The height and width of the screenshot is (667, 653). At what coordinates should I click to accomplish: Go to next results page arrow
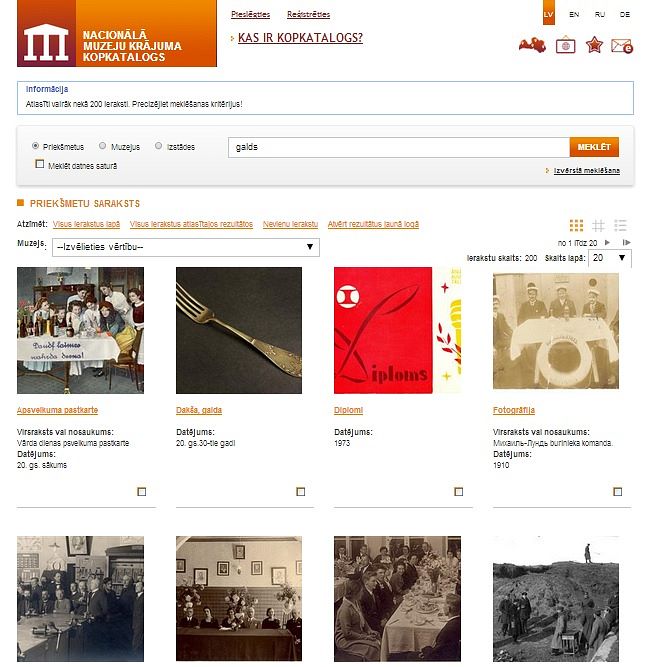point(607,242)
